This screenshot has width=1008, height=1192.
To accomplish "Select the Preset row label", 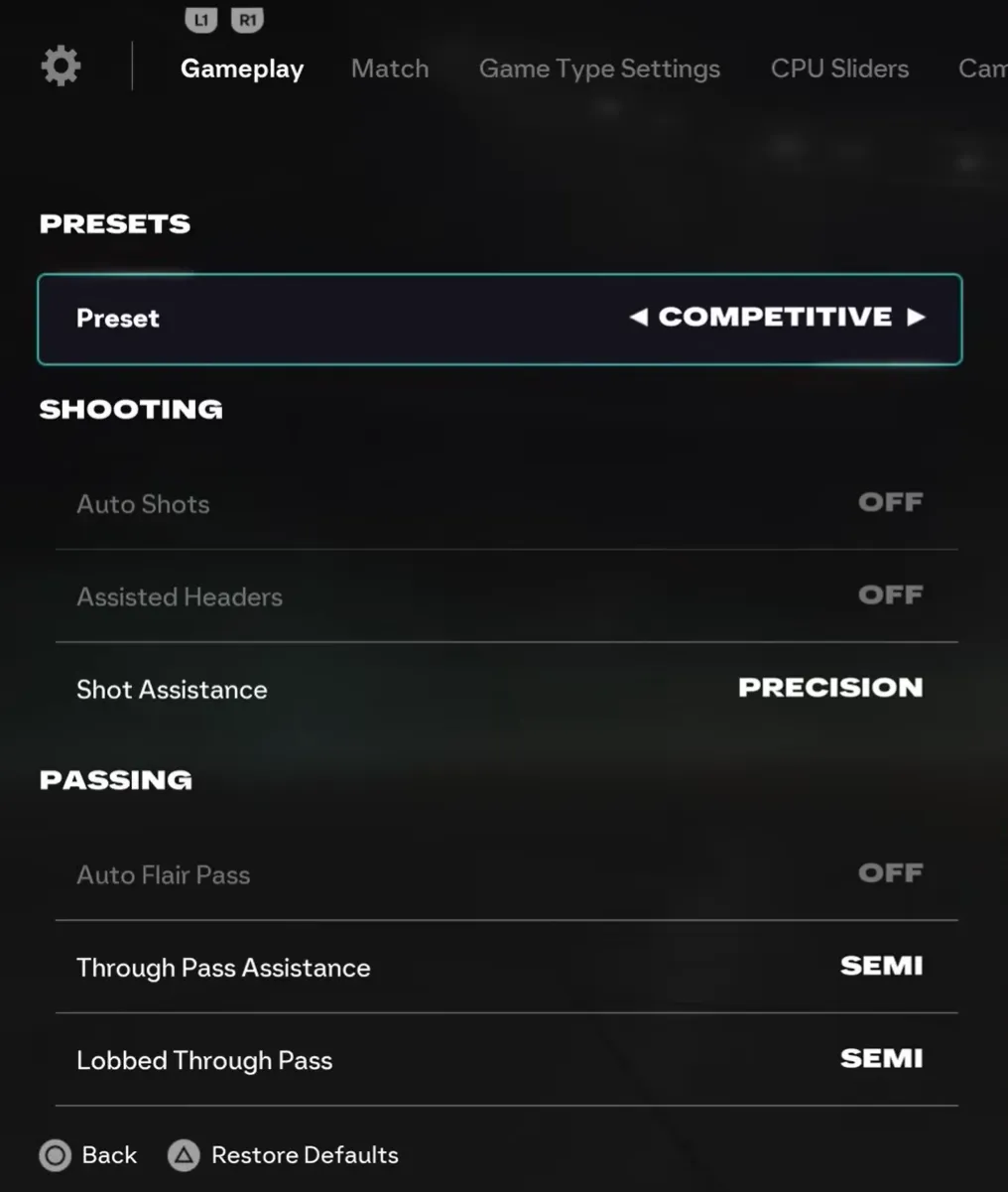I will (118, 319).
